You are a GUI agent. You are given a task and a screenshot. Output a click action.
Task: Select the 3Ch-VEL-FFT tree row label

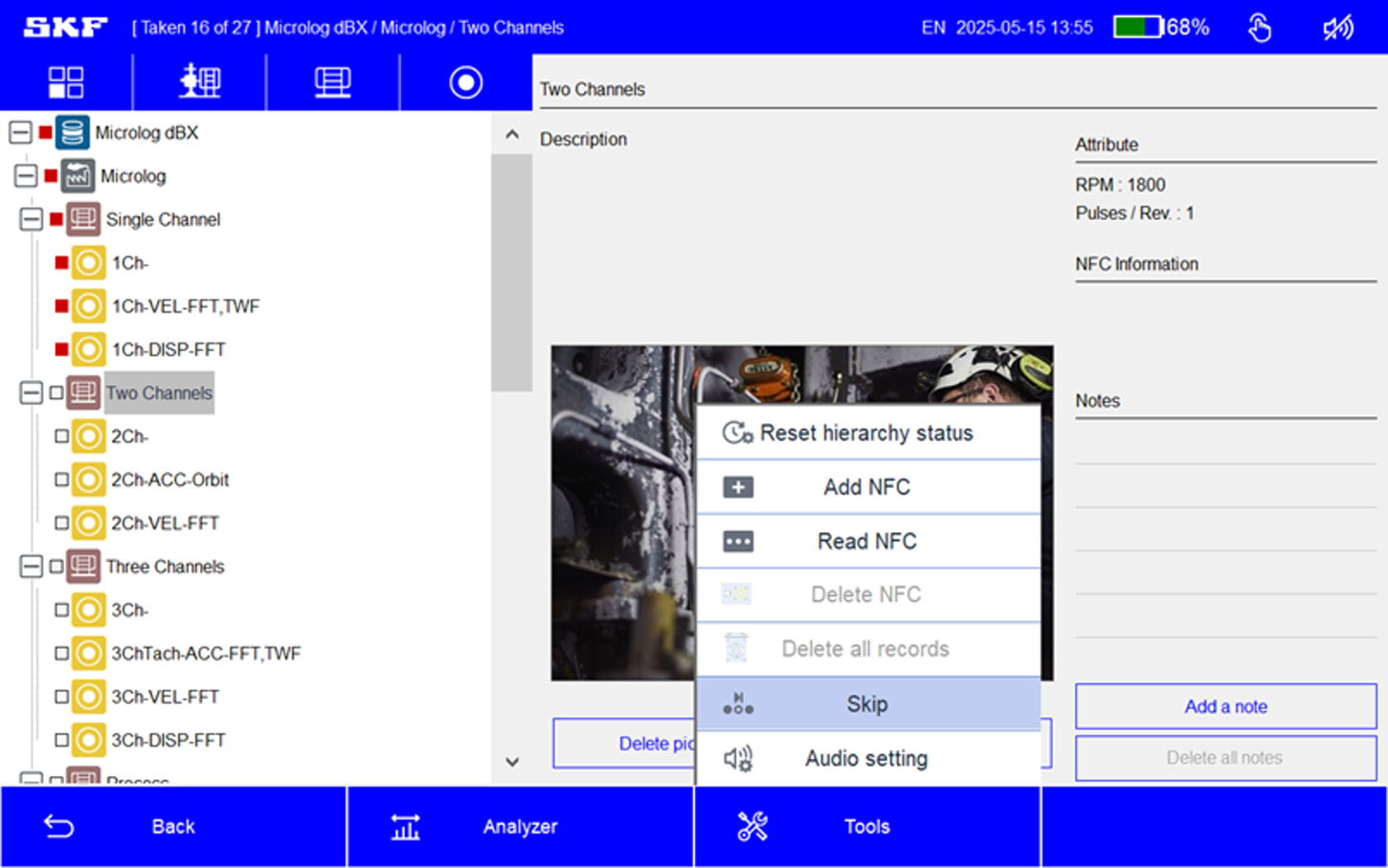(x=165, y=697)
